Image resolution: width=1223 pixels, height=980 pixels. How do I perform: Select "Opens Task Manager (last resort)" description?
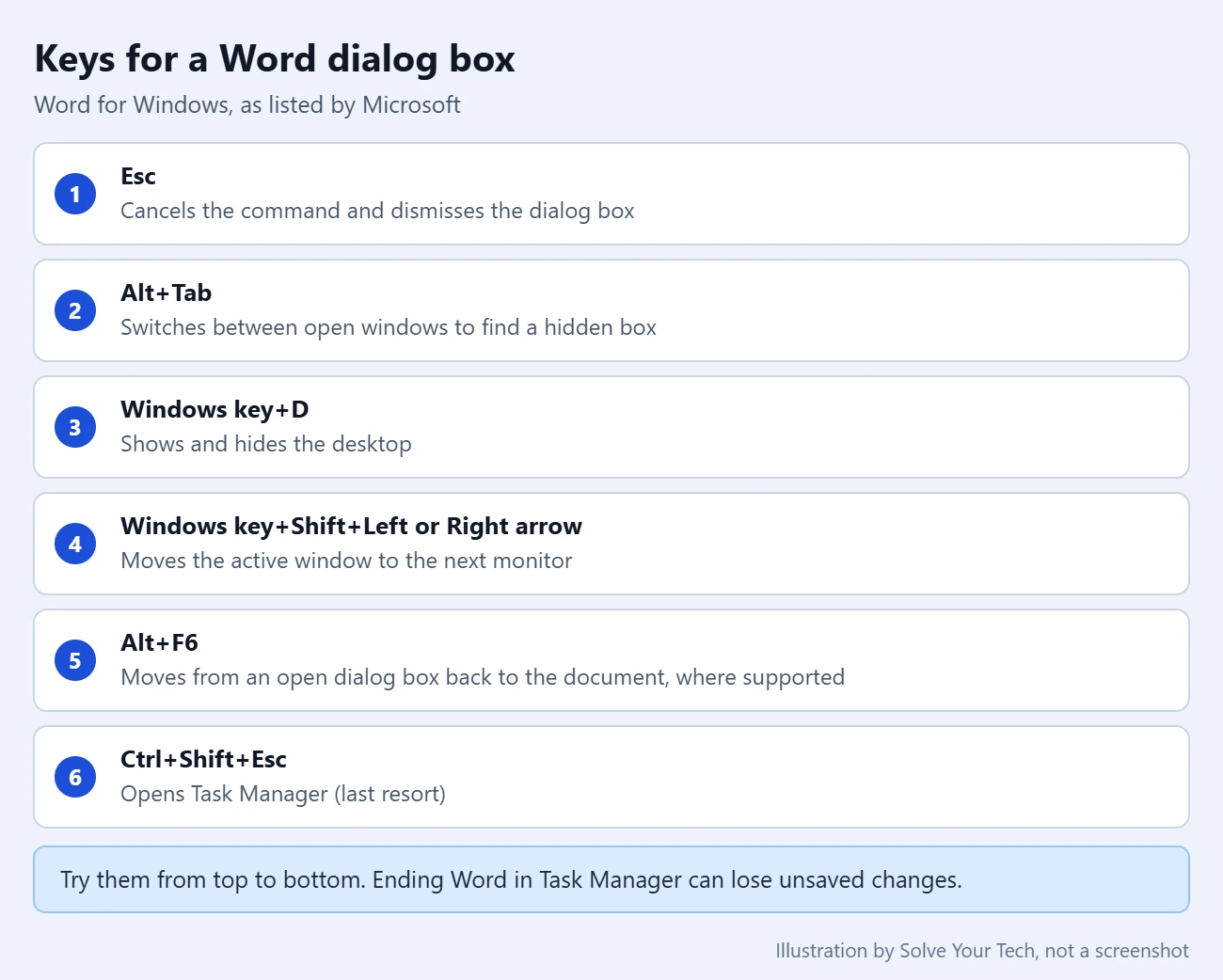coord(283,794)
